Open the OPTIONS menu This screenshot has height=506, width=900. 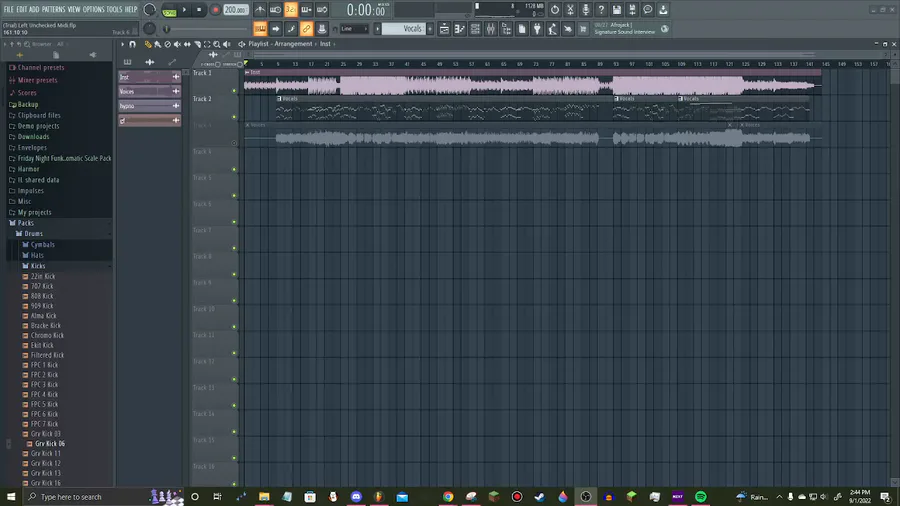pos(94,10)
